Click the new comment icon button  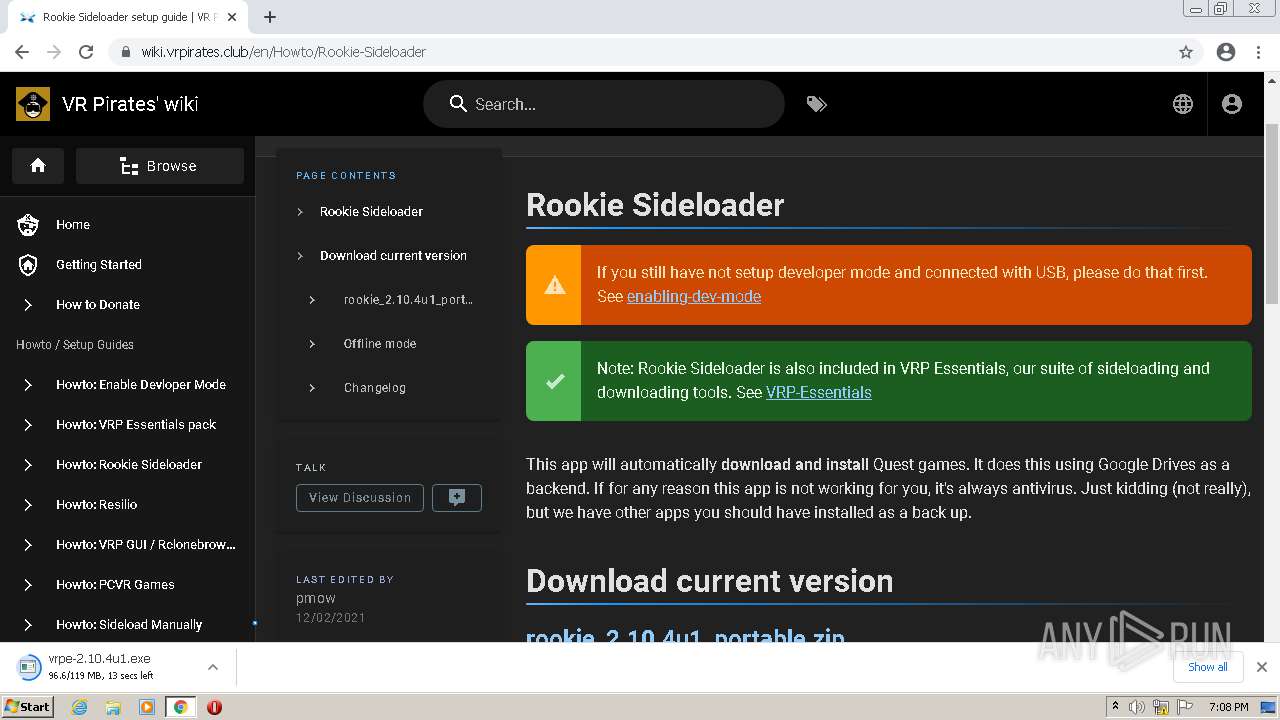[457, 498]
